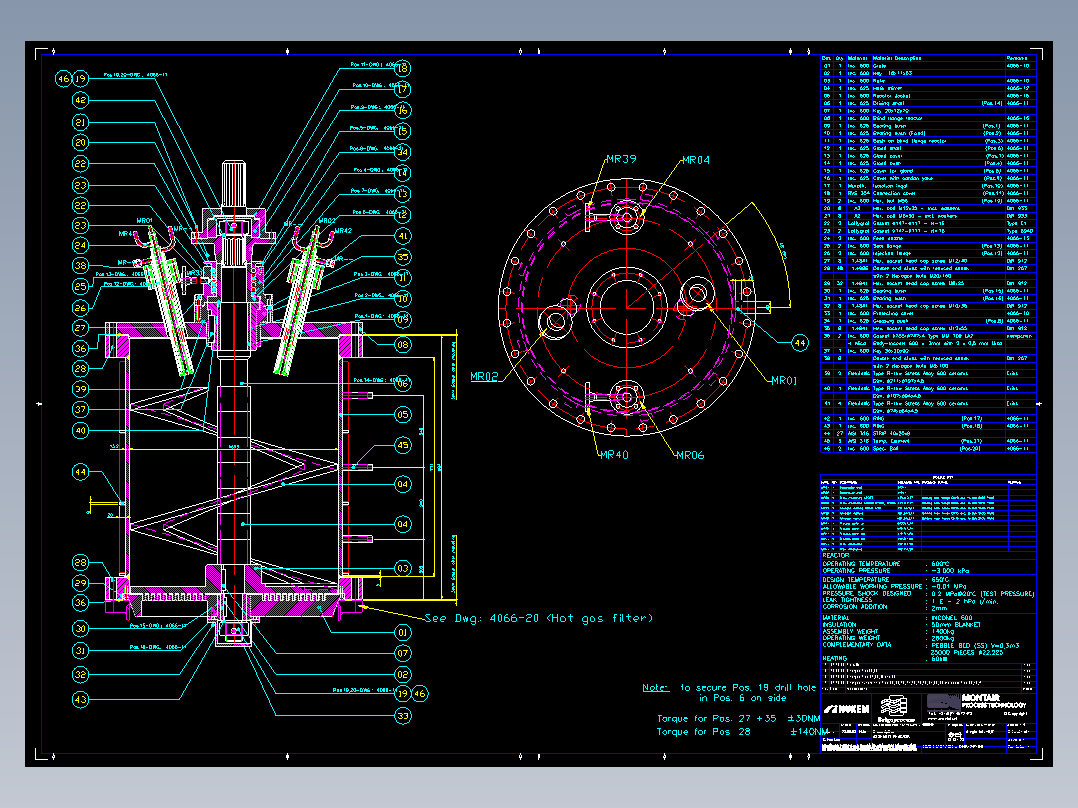
Task: Click the 'ASSEMBLY WEIGHT' label
Action: click(x=850, y=631)
